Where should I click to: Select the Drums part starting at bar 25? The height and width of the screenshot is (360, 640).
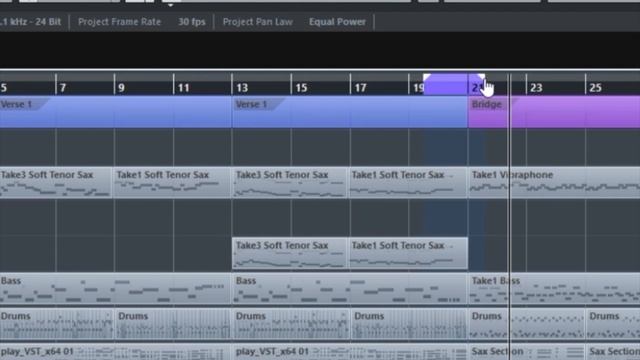click(x=613, y=324)
